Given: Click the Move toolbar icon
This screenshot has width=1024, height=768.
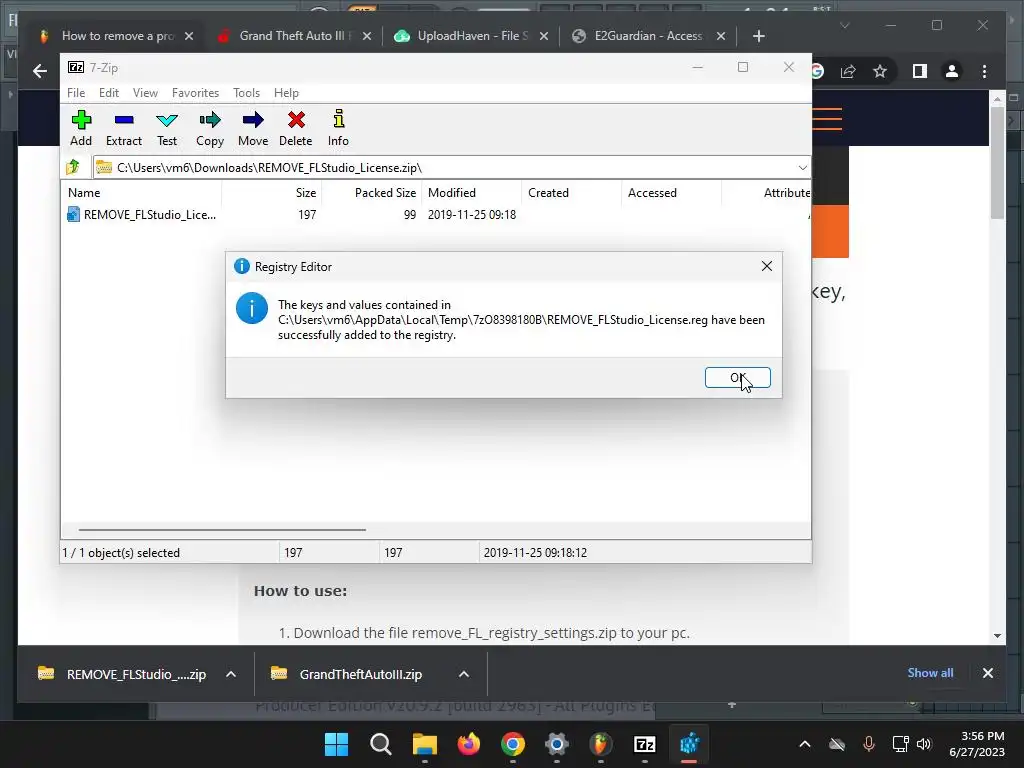Looking at the screenshot, I should pyautogui.click(x=253, y=128).
